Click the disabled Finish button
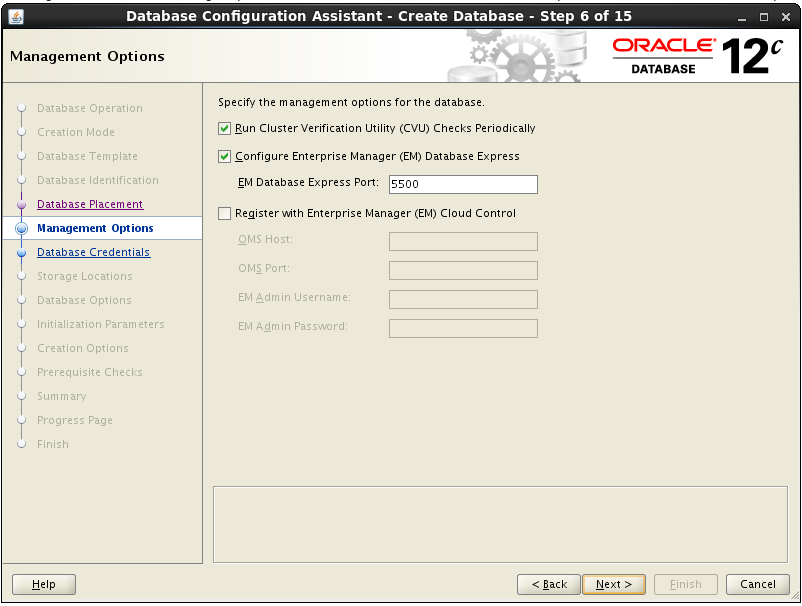The width and height of the screenshot is (802, 606). 685,584
